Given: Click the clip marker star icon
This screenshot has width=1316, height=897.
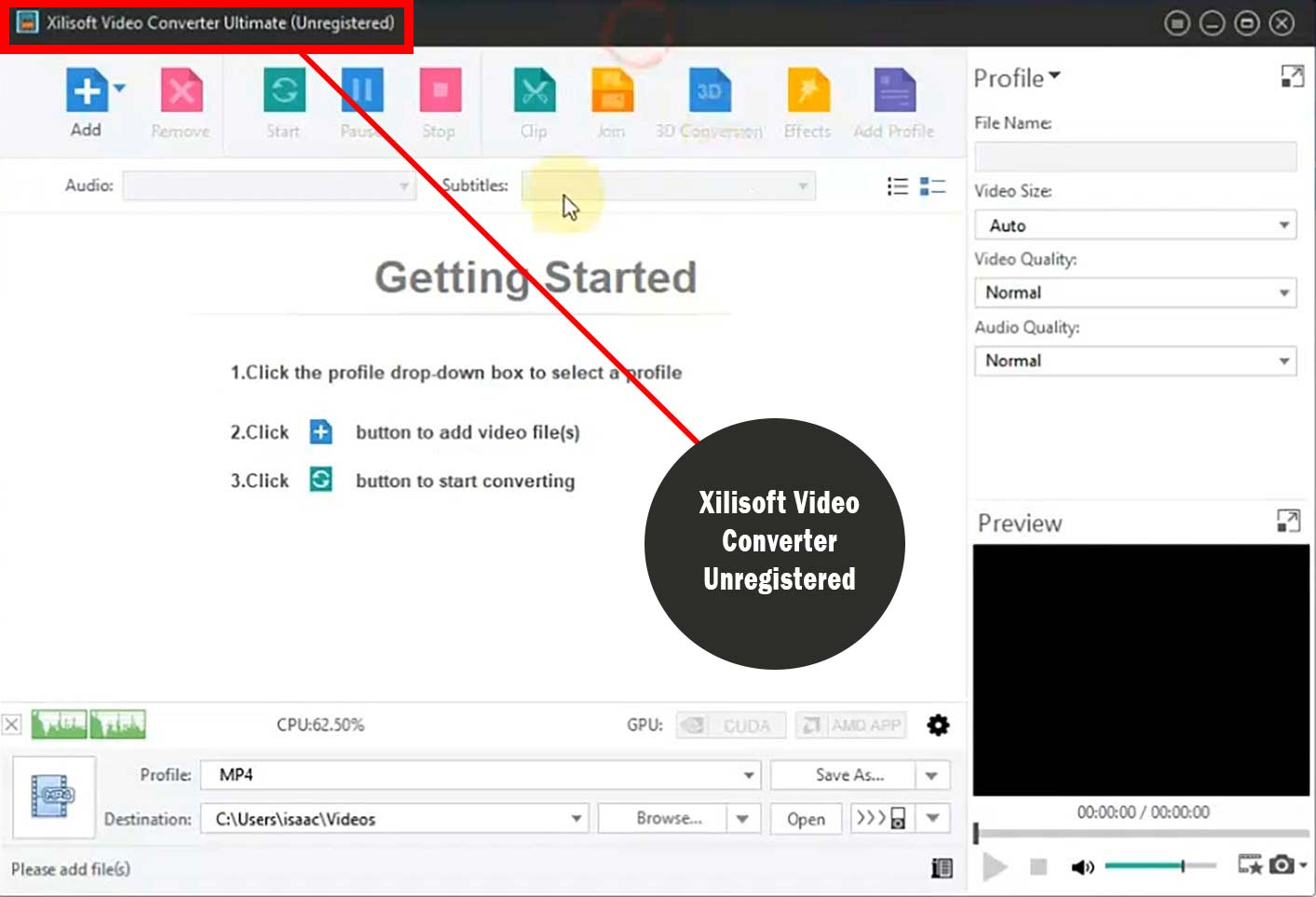Looking at the screenshot, I should point(1250,865).
